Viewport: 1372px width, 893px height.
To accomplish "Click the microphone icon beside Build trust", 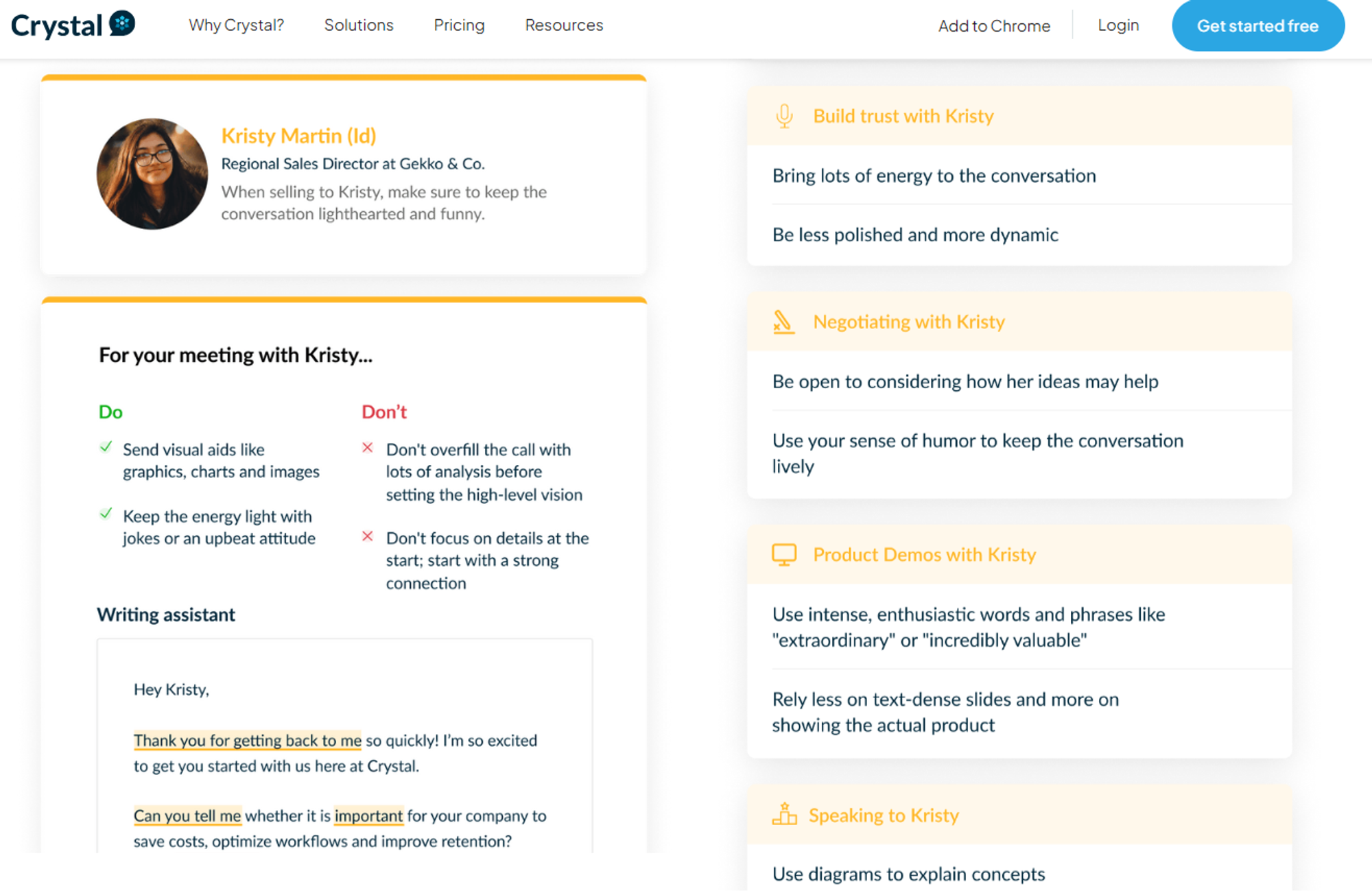I will pos(784,116).
